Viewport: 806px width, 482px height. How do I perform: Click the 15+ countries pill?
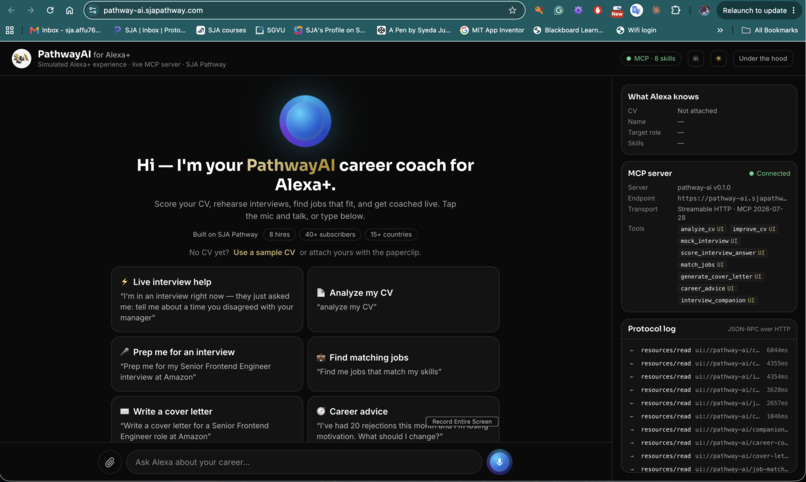391,234
